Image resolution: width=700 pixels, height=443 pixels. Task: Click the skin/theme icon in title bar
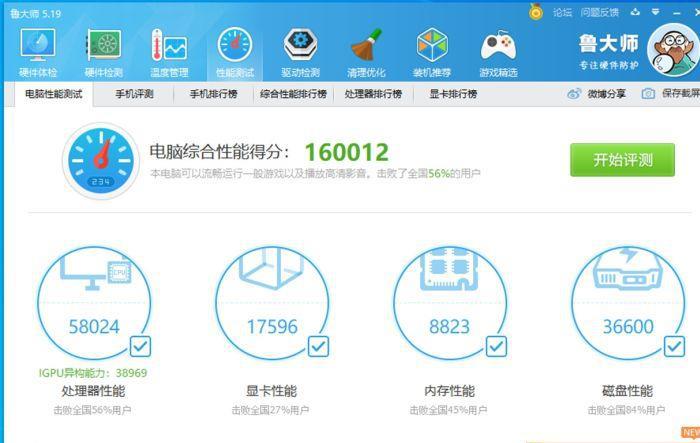tap(635, 12)
